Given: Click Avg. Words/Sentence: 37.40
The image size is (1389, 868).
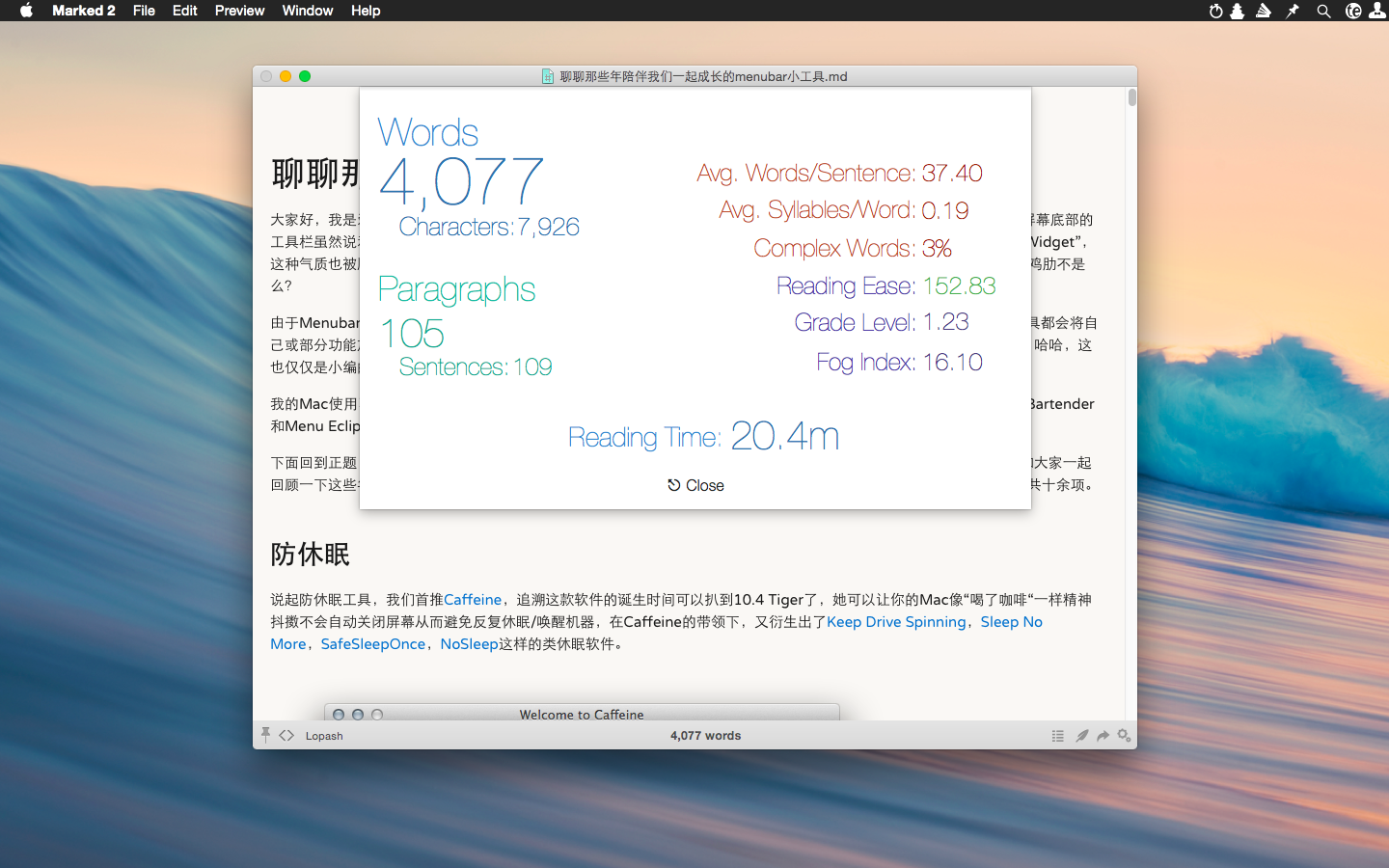Looking at the screenshot, I should pos(839,174).
